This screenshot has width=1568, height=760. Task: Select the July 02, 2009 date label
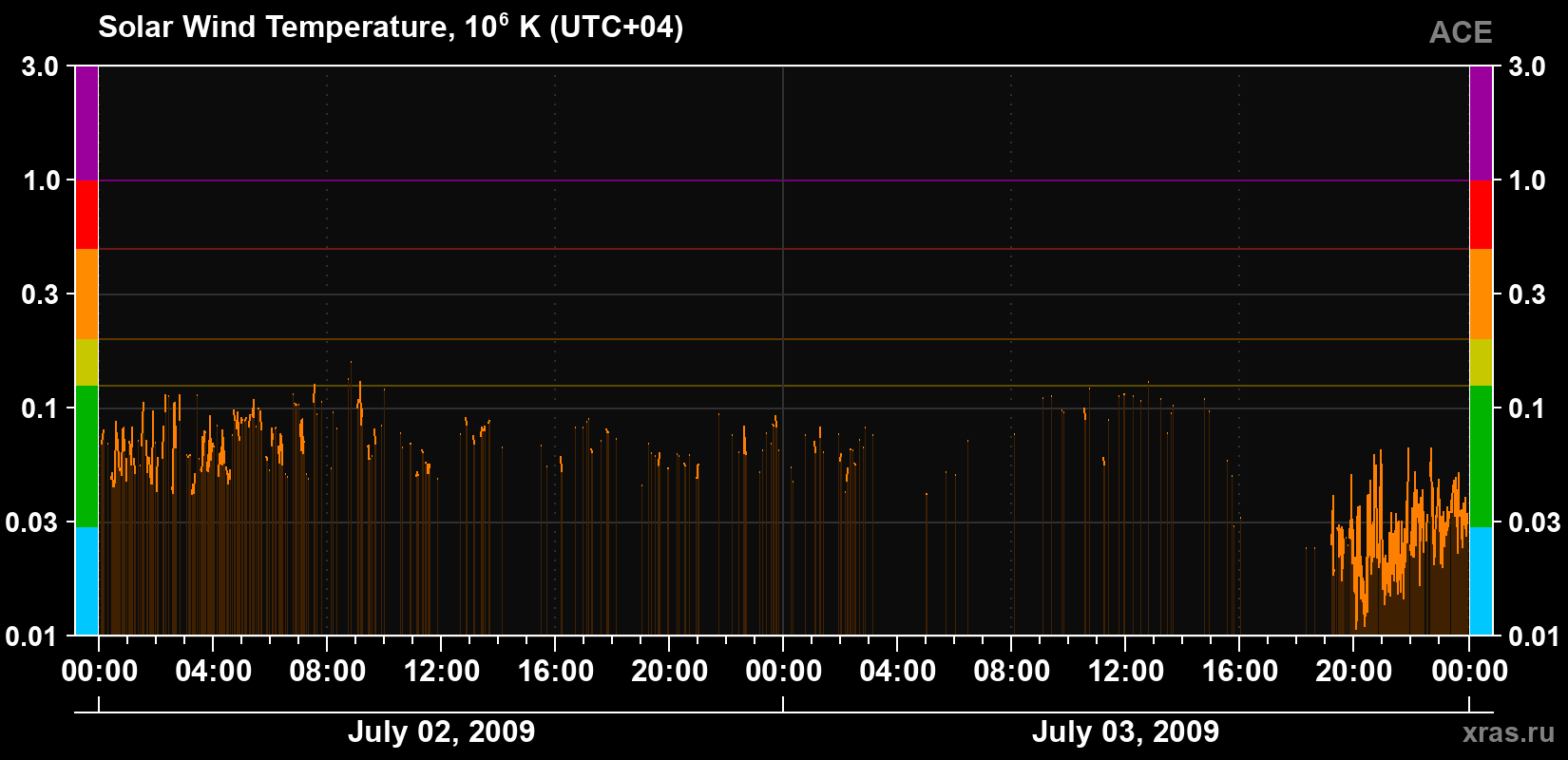pos(441,731)
